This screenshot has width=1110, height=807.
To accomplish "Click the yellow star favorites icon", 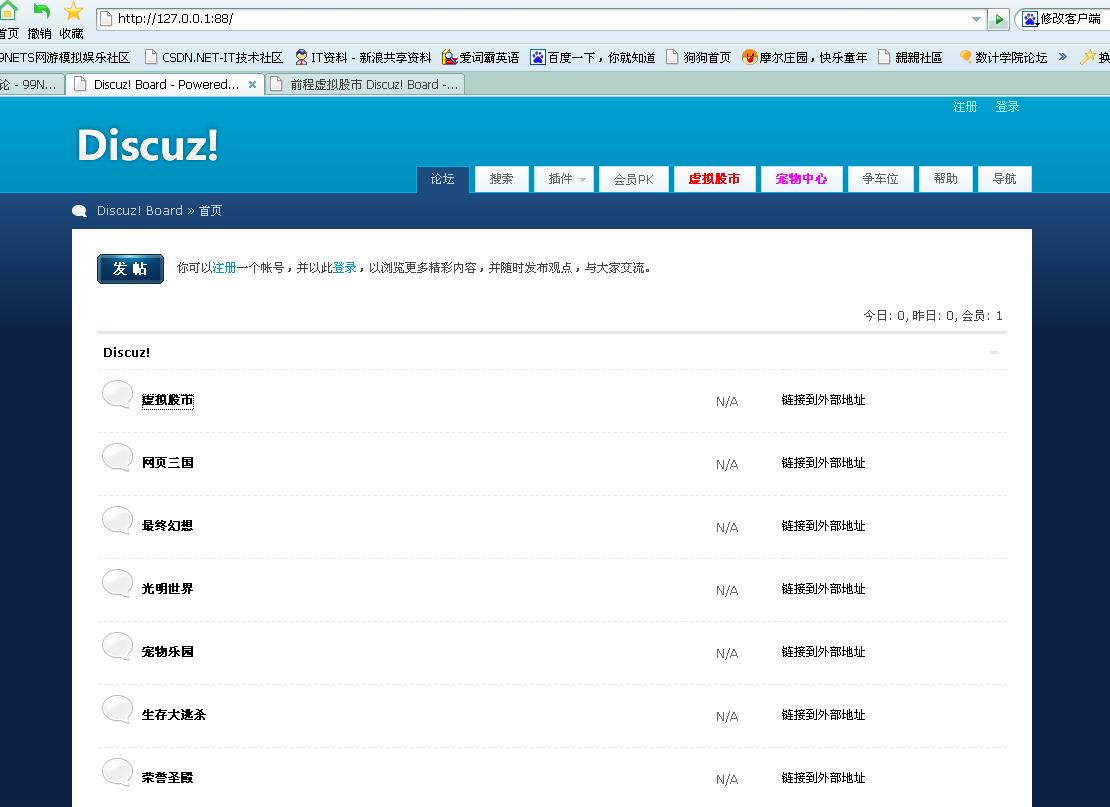I will [73, 11].
